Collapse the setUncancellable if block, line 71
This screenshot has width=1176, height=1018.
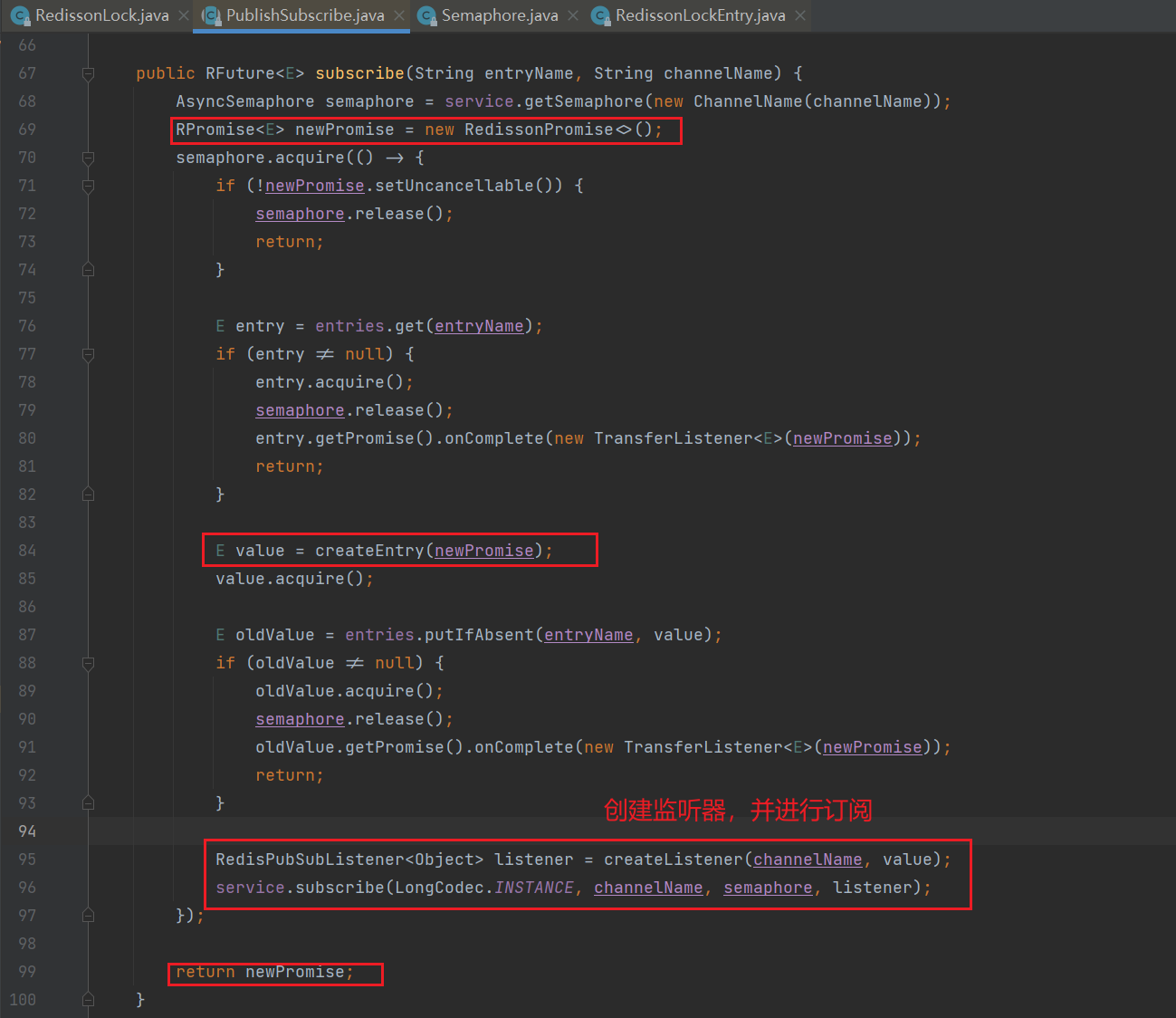[x=88, y=186]
